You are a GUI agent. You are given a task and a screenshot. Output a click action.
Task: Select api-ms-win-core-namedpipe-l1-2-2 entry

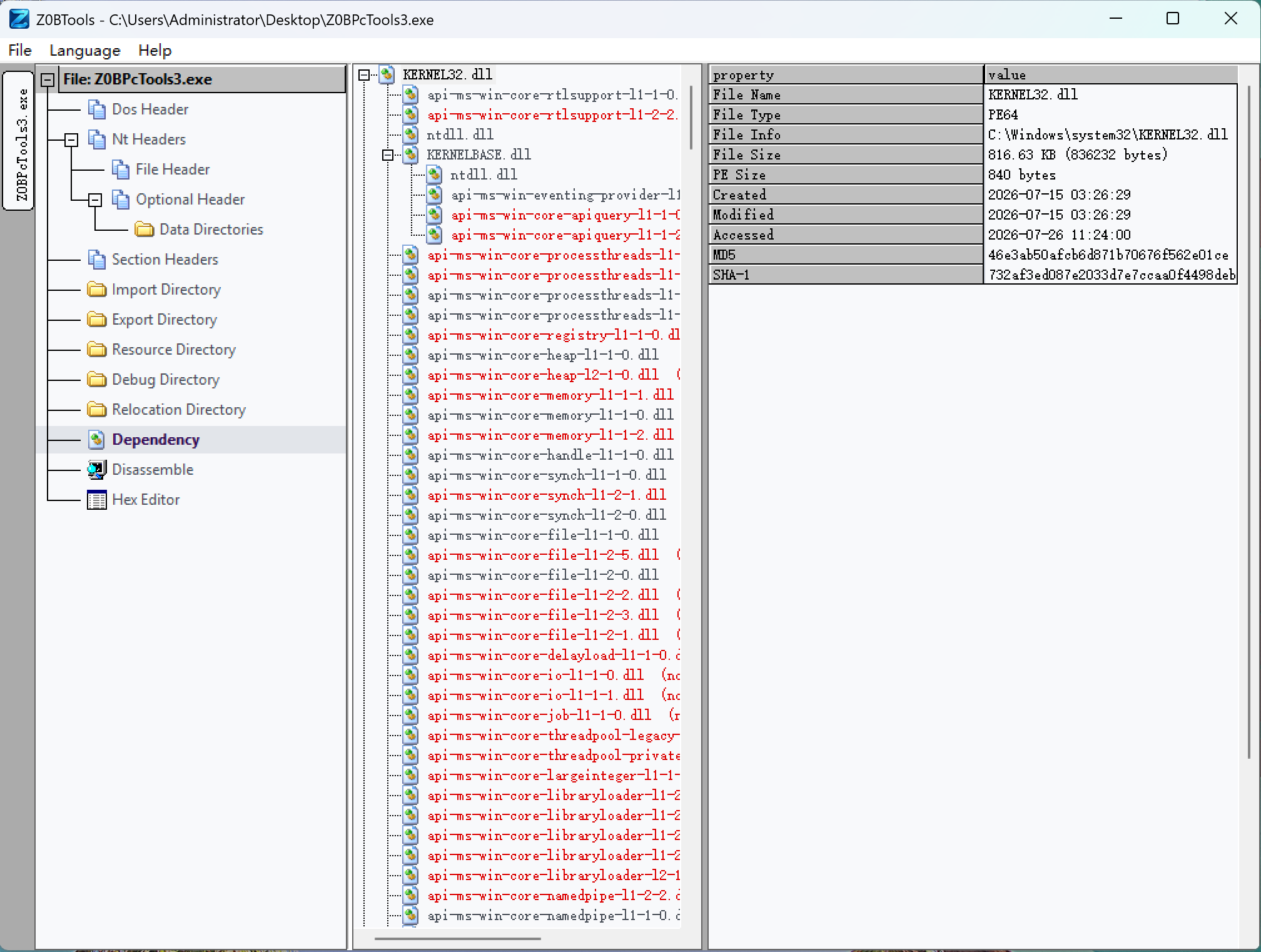point(554,895)
